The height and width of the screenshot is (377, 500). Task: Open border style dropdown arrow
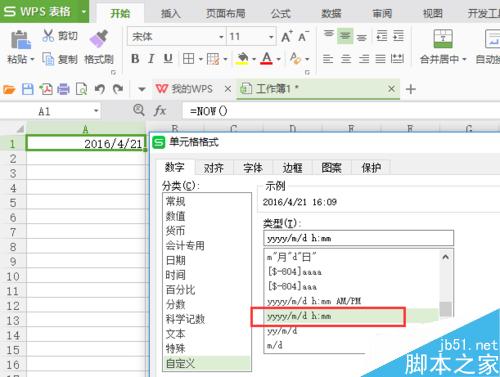(201, 59)
